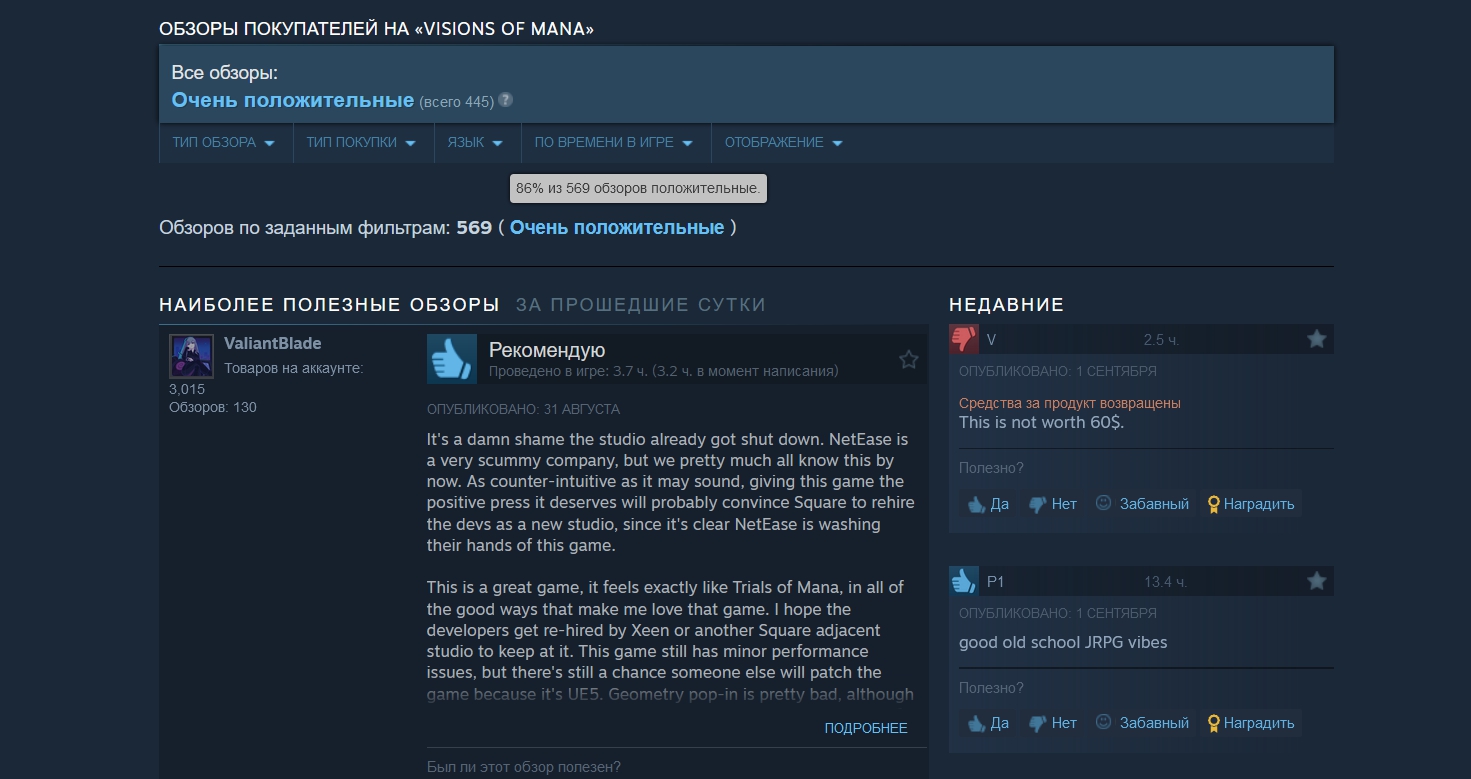
Task: Select Наиболее полезные обзоры tab
Action: (329, 305)
